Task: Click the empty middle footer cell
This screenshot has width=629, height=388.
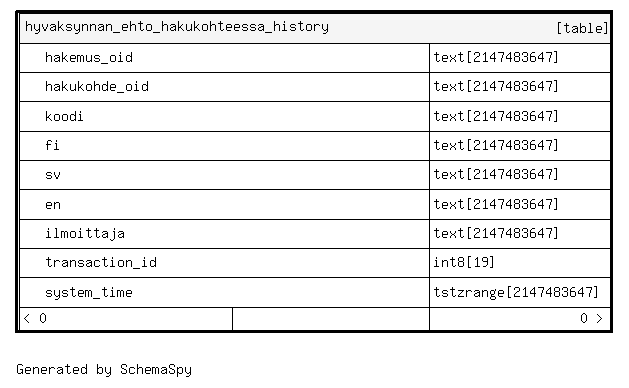Action: click(331, 319)
